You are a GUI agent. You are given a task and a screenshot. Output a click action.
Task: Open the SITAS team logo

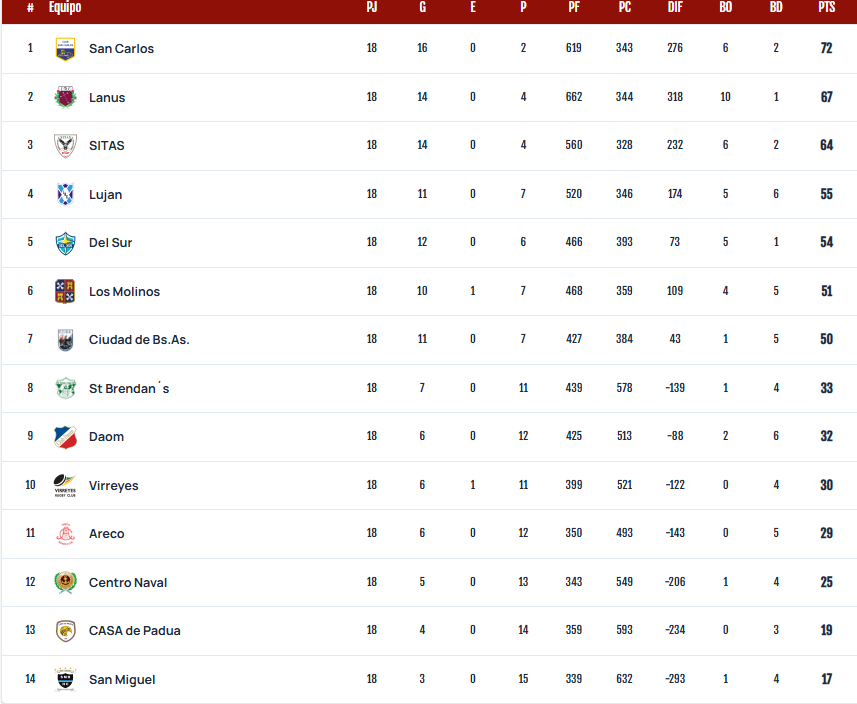pyautogui.click(x=65, y=146)
